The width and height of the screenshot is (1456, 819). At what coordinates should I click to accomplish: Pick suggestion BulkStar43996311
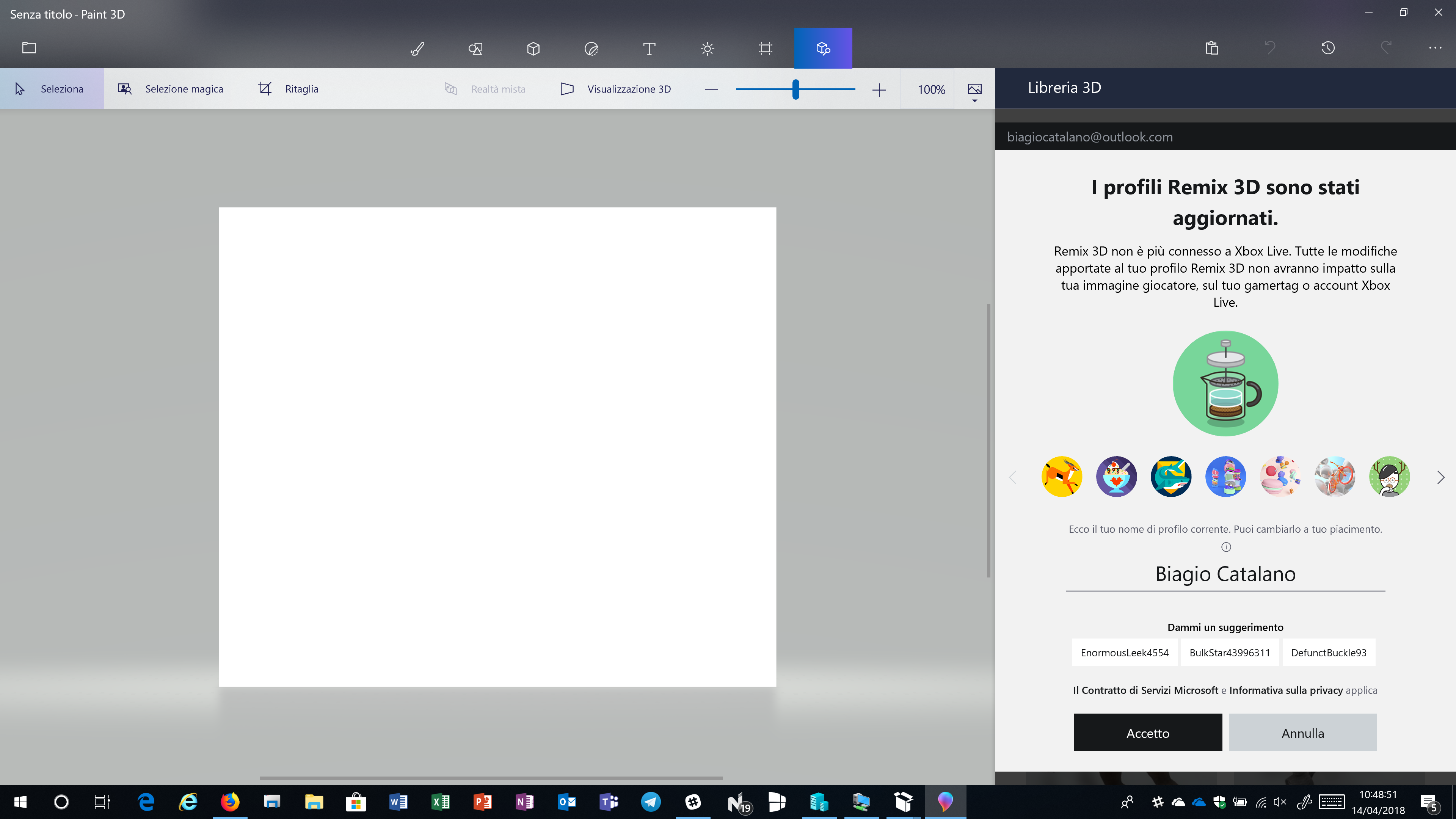point(1230,653)
